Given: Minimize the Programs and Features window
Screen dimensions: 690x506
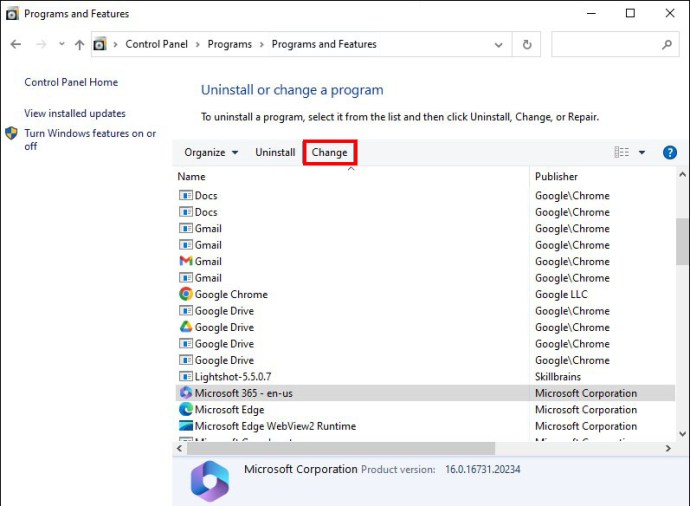Looking at the screenshot, I should point(591,13).
